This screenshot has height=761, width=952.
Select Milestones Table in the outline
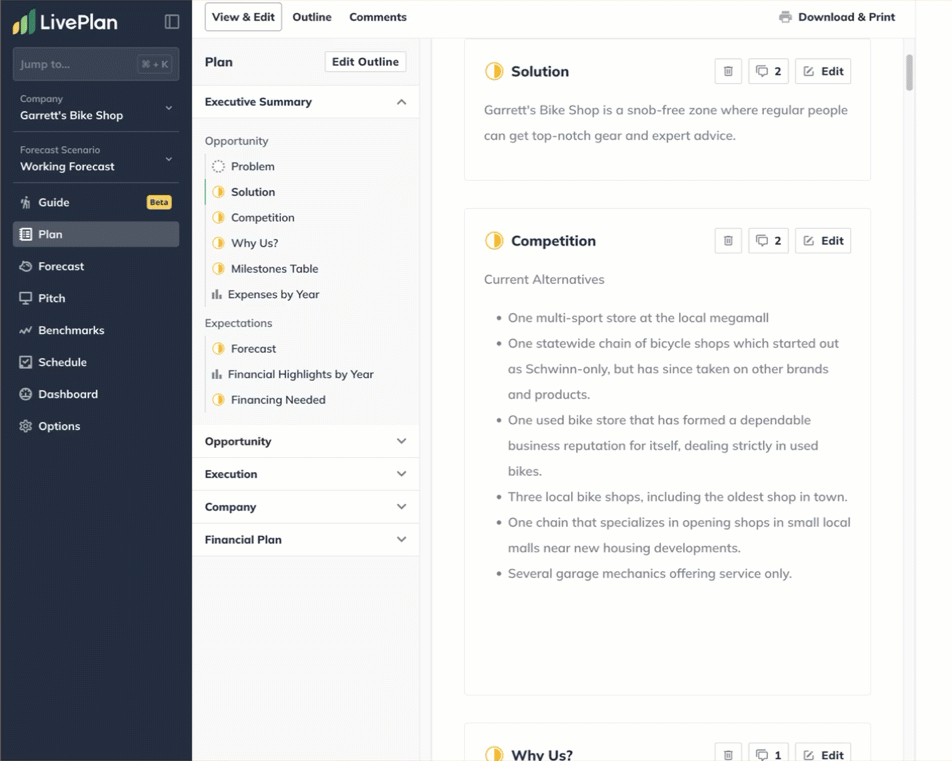point(274,268)
